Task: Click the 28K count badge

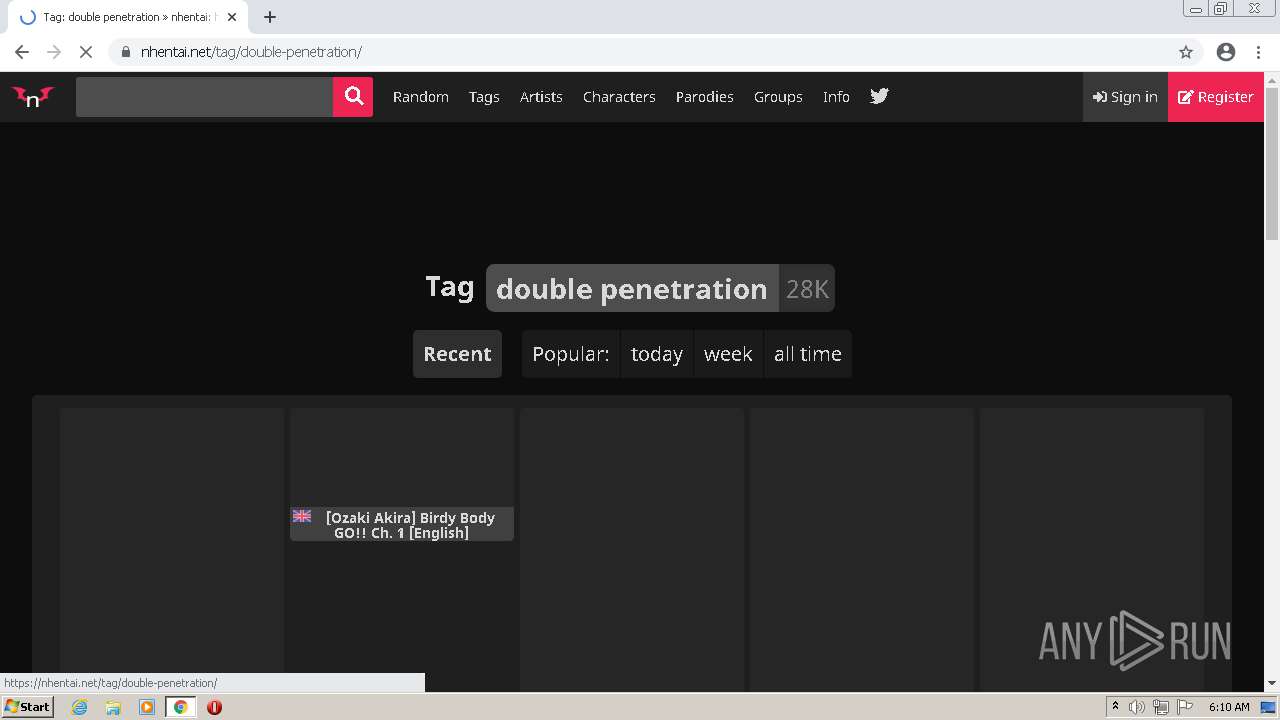Action: click(807, 288)
